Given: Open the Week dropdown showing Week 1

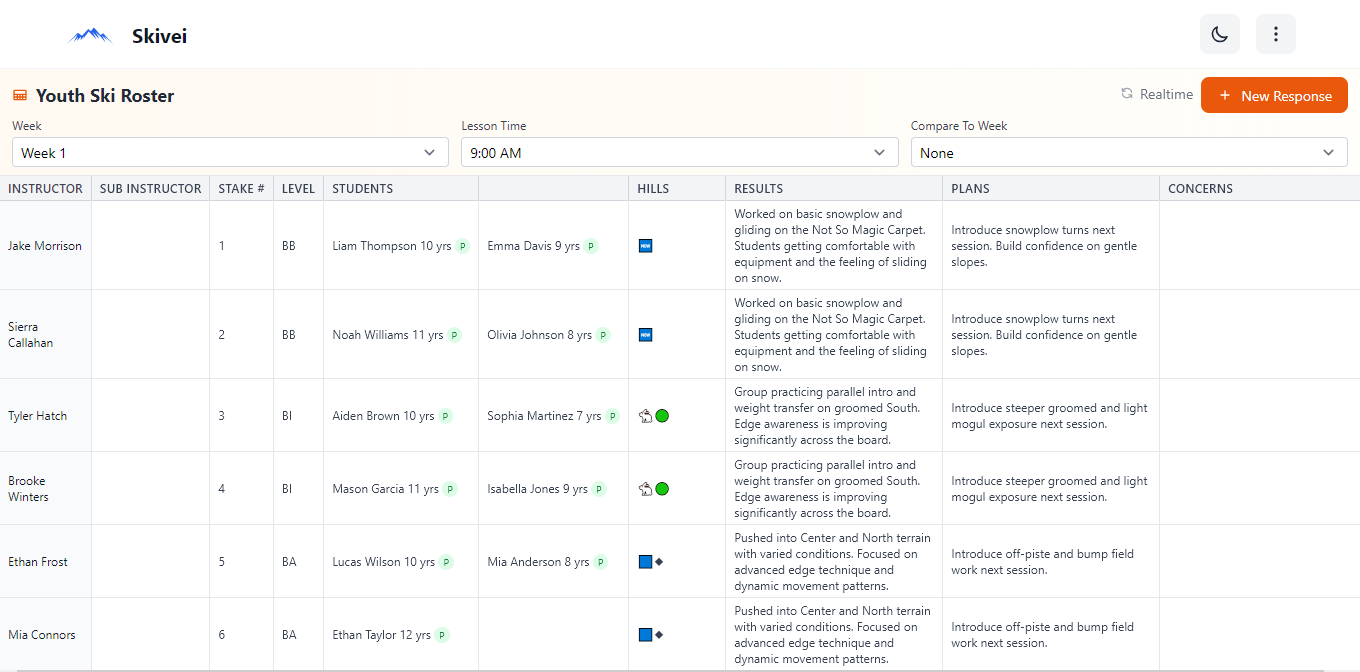Looking at the screenshot, I should coord(230,153).
